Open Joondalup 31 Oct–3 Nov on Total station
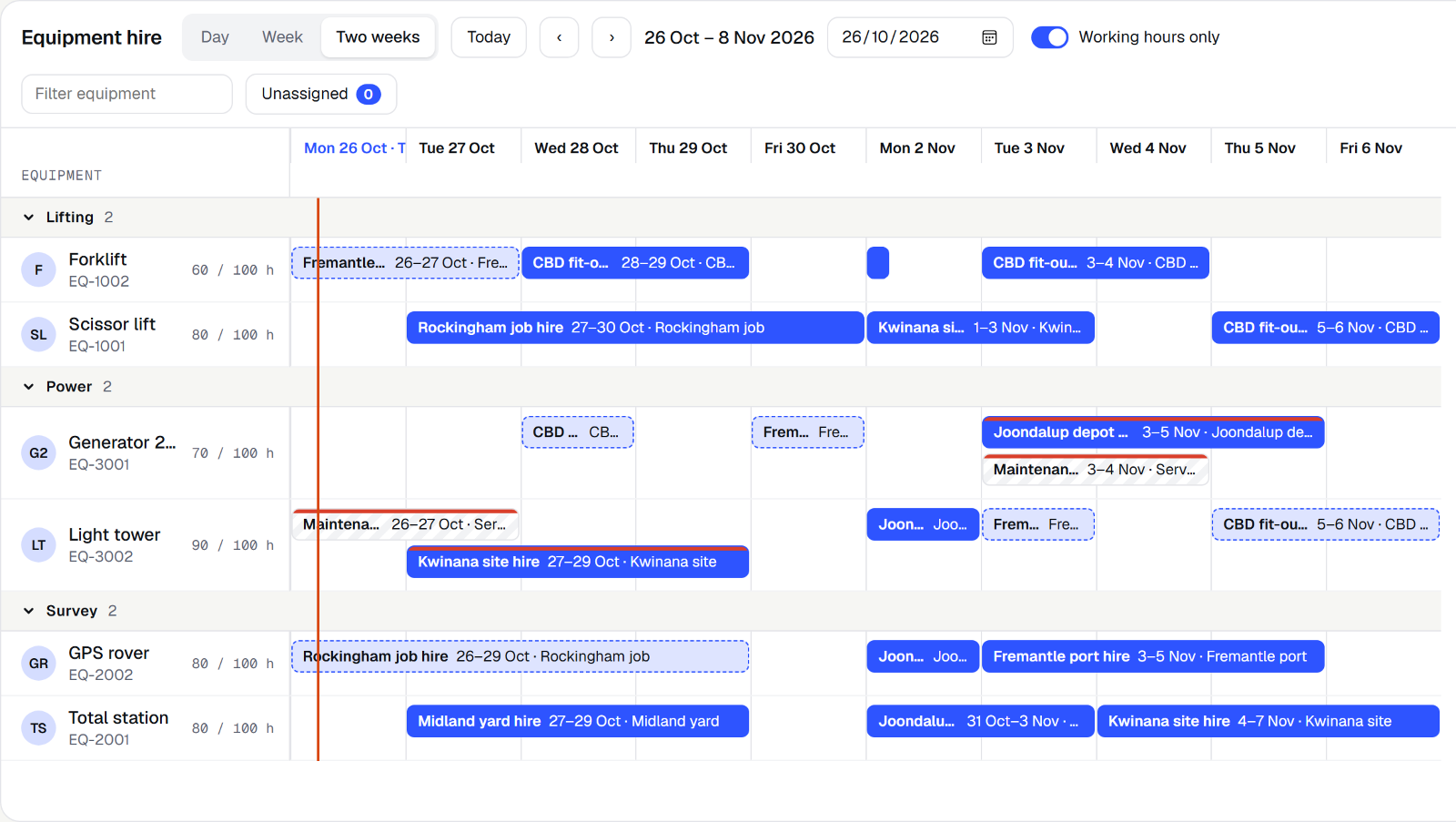The image size is (1456, 822). 981,721
